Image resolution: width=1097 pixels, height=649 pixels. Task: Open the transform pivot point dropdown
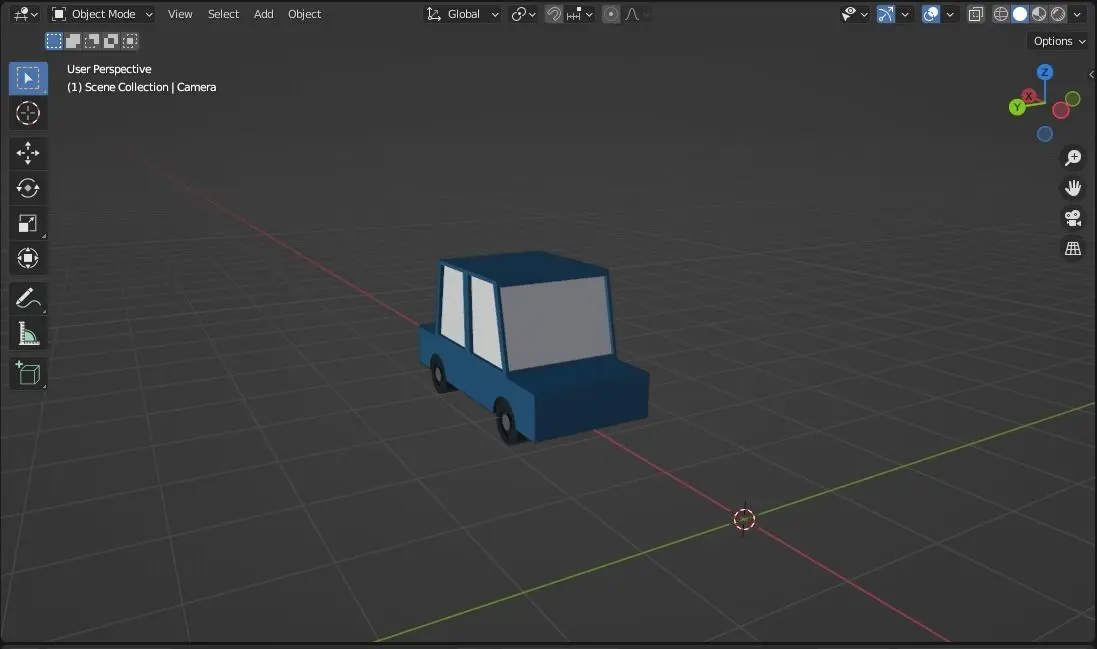[523, 14]
